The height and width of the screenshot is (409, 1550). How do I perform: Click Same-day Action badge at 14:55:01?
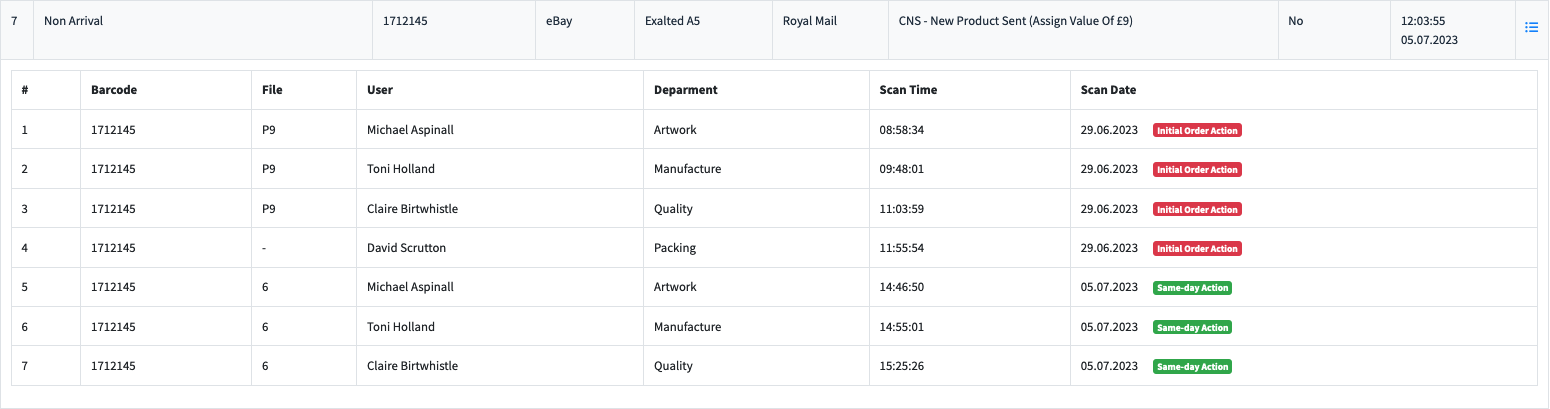1192,327
